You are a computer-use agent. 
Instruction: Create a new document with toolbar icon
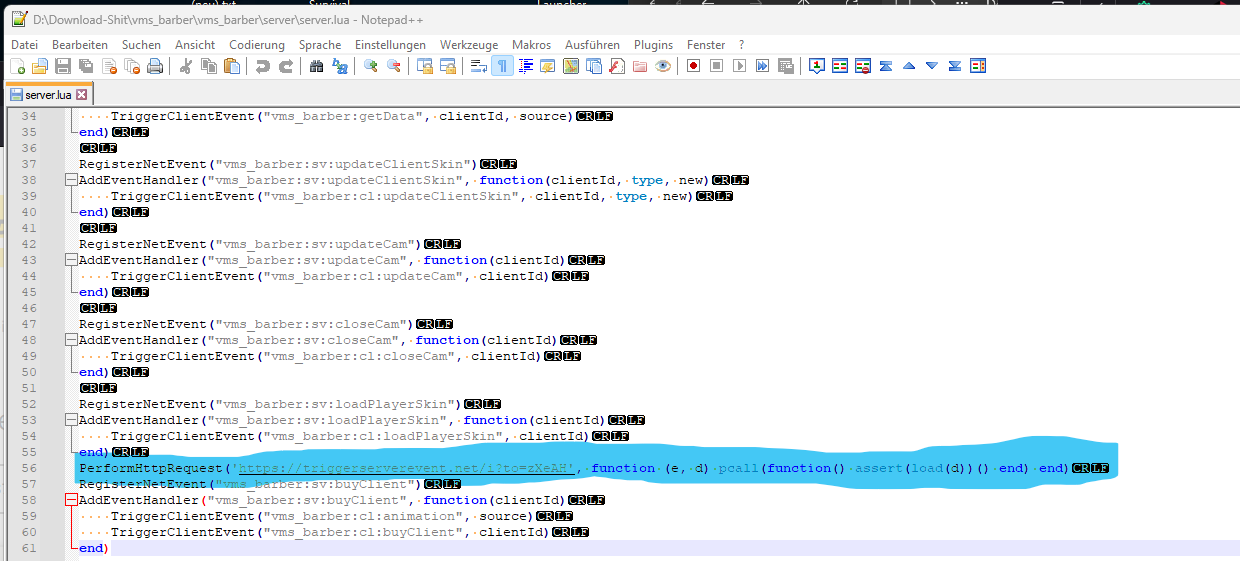18,66
